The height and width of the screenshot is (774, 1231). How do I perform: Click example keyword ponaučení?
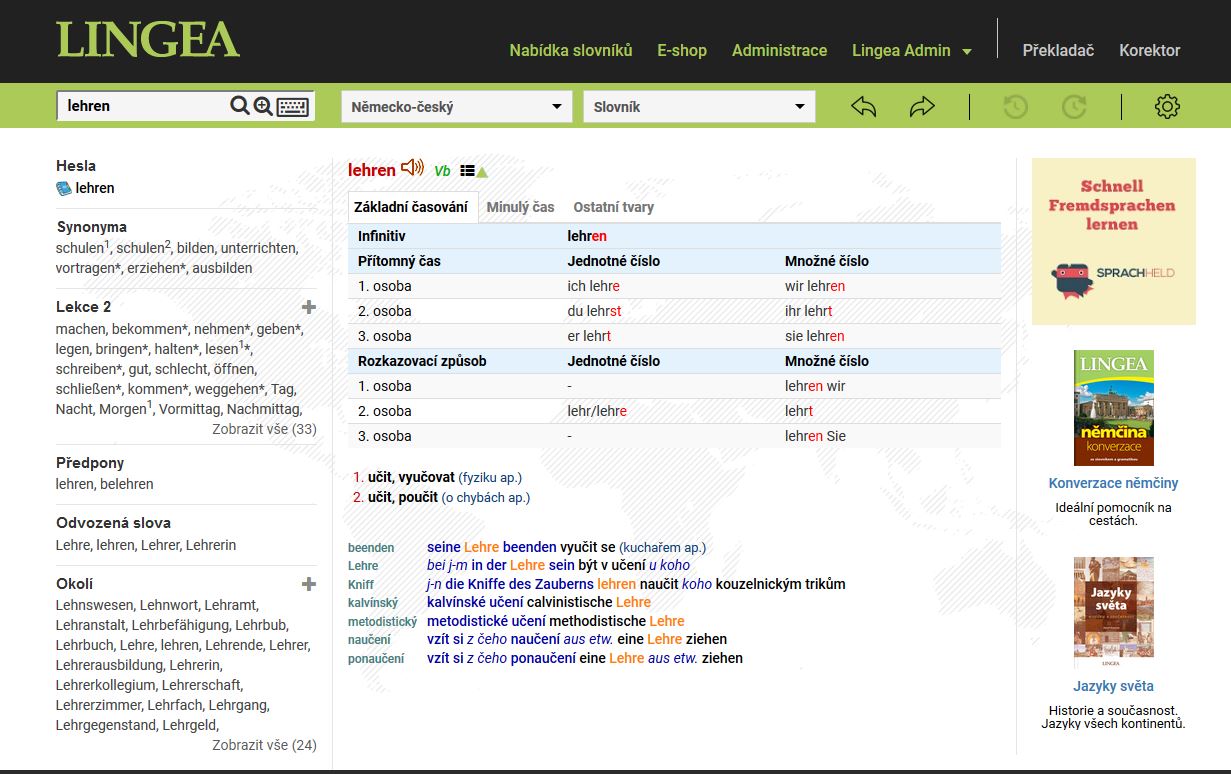tap(376, 659)
